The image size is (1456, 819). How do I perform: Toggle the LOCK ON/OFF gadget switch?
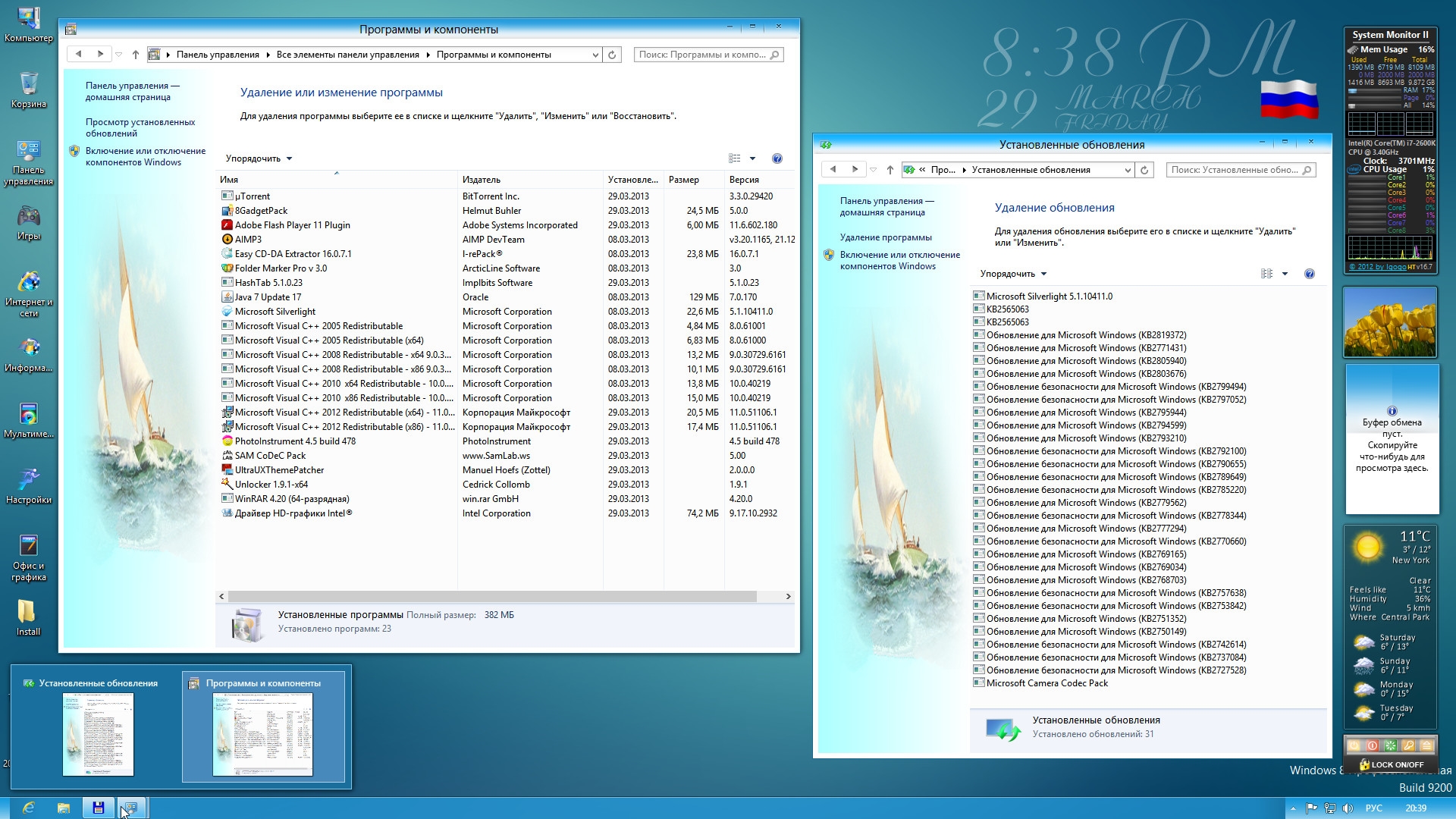(x=1391, y=764)
